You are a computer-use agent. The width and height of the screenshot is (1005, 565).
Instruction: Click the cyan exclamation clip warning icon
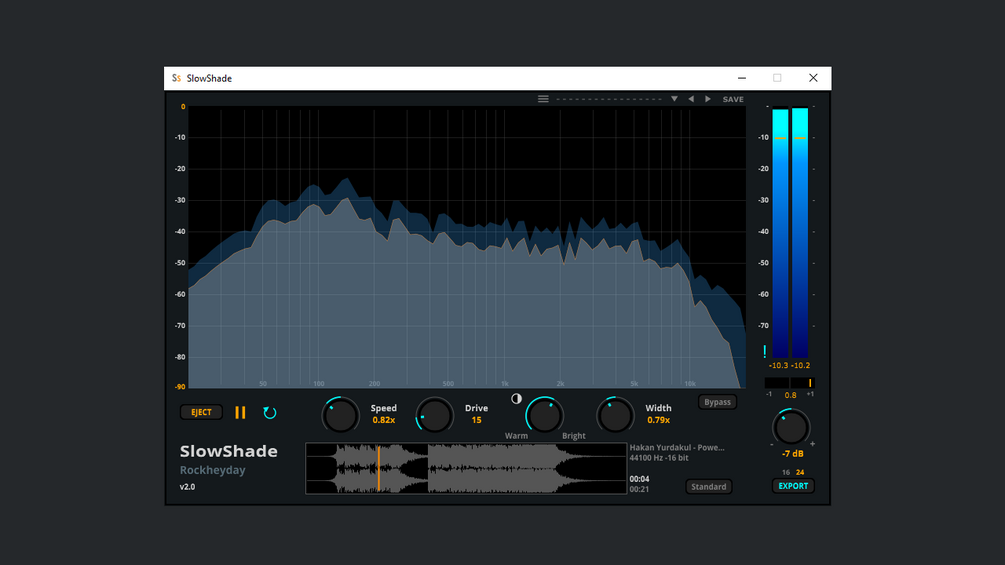click(x=765, y=351)
